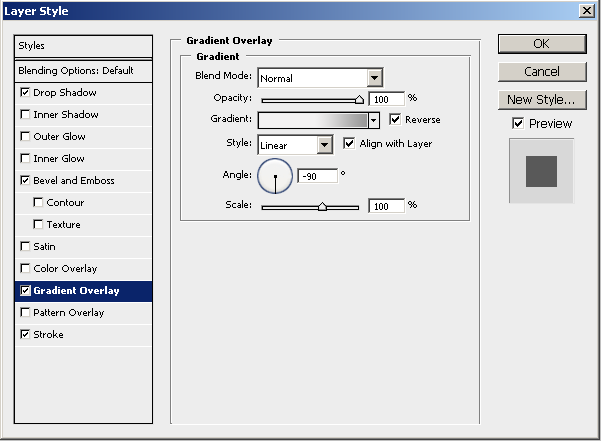Expand the Style Linear dropdown
601x441 pixels.
pyautogui.click(x=324, y=145)
